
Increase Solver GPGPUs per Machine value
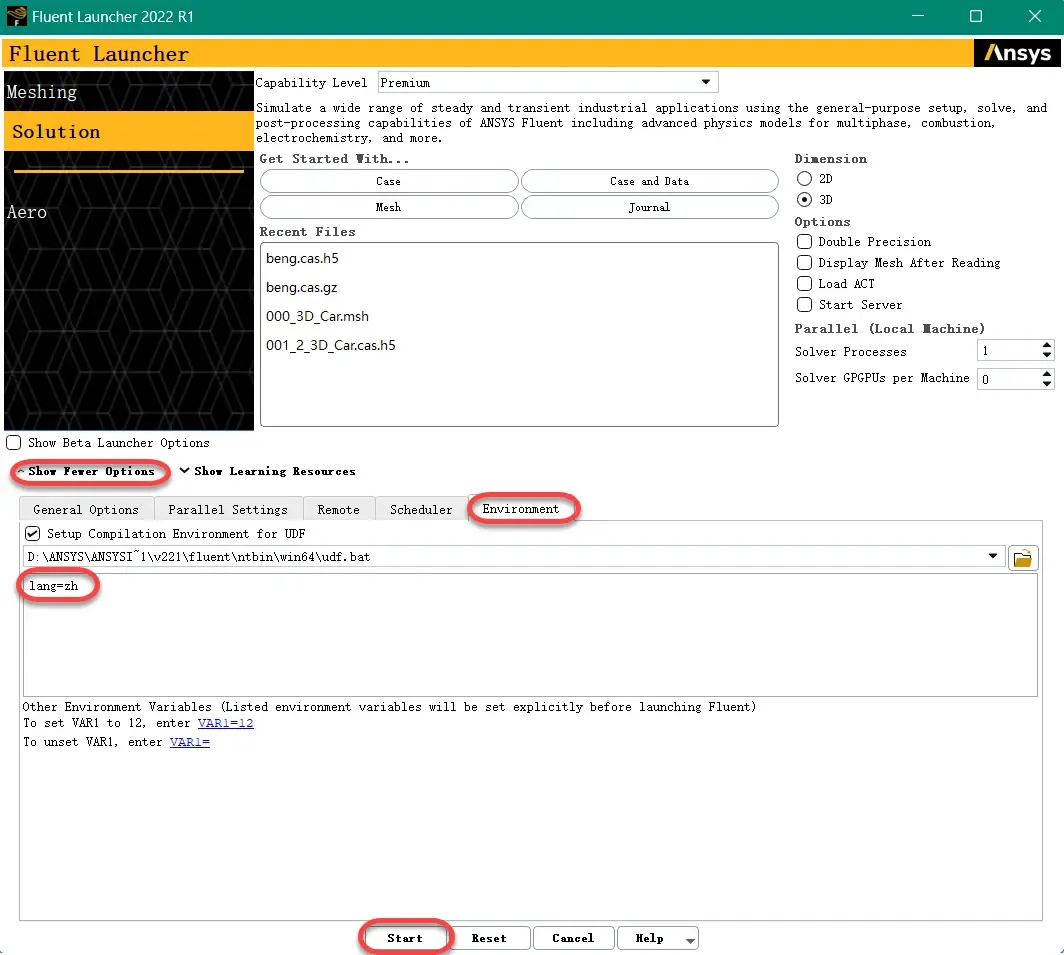(1046, 373)
